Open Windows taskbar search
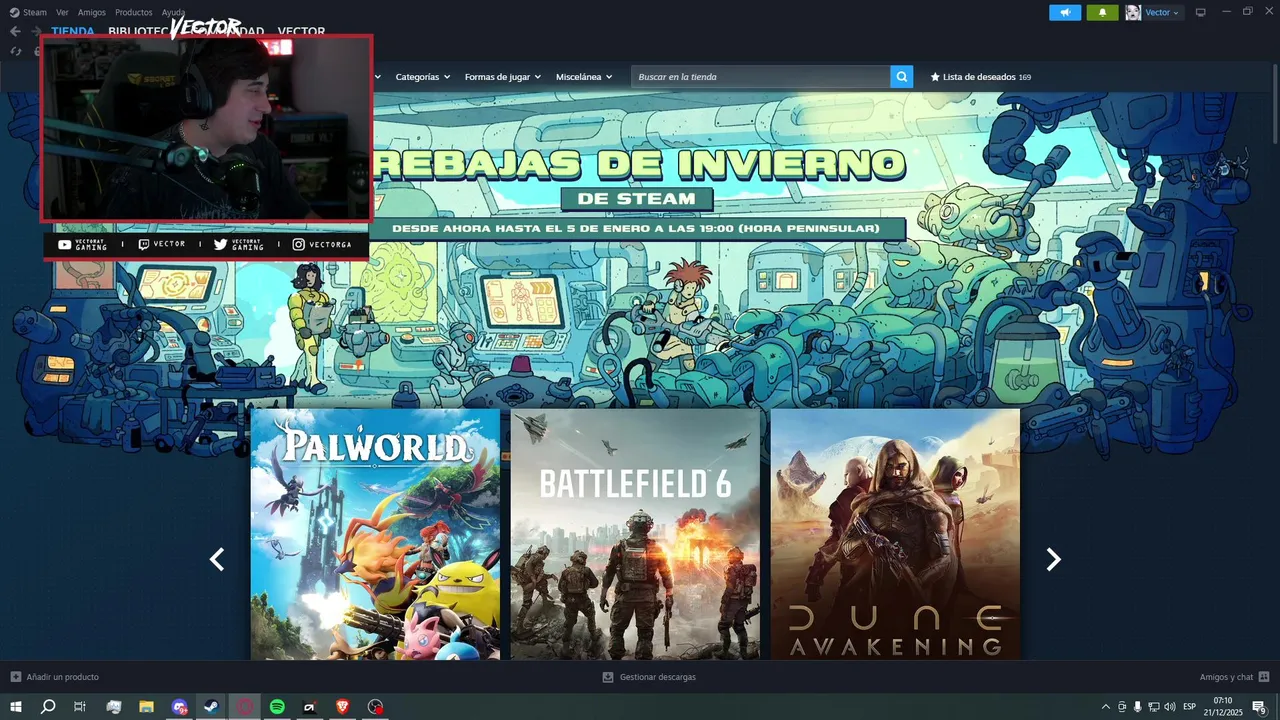 point(48,707)
